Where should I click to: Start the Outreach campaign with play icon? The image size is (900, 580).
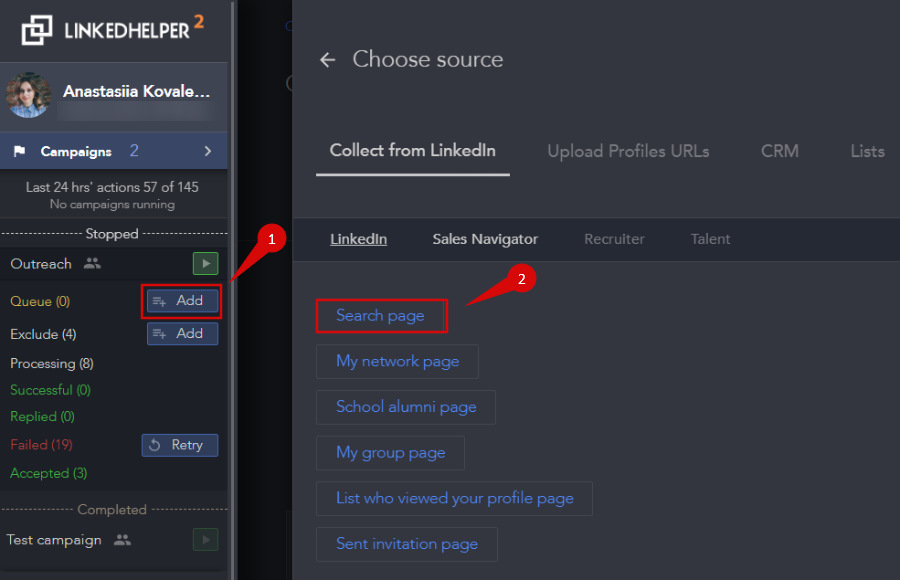205,264
